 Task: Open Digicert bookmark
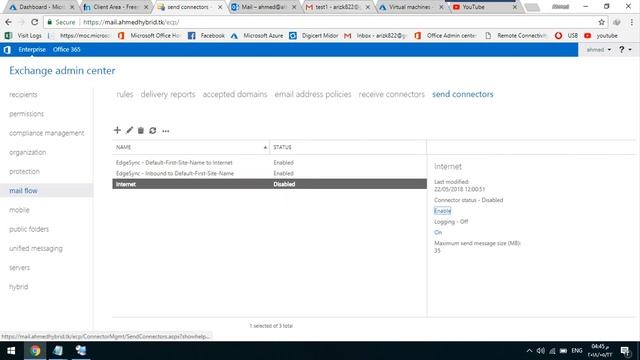click(x=313, y=36)
